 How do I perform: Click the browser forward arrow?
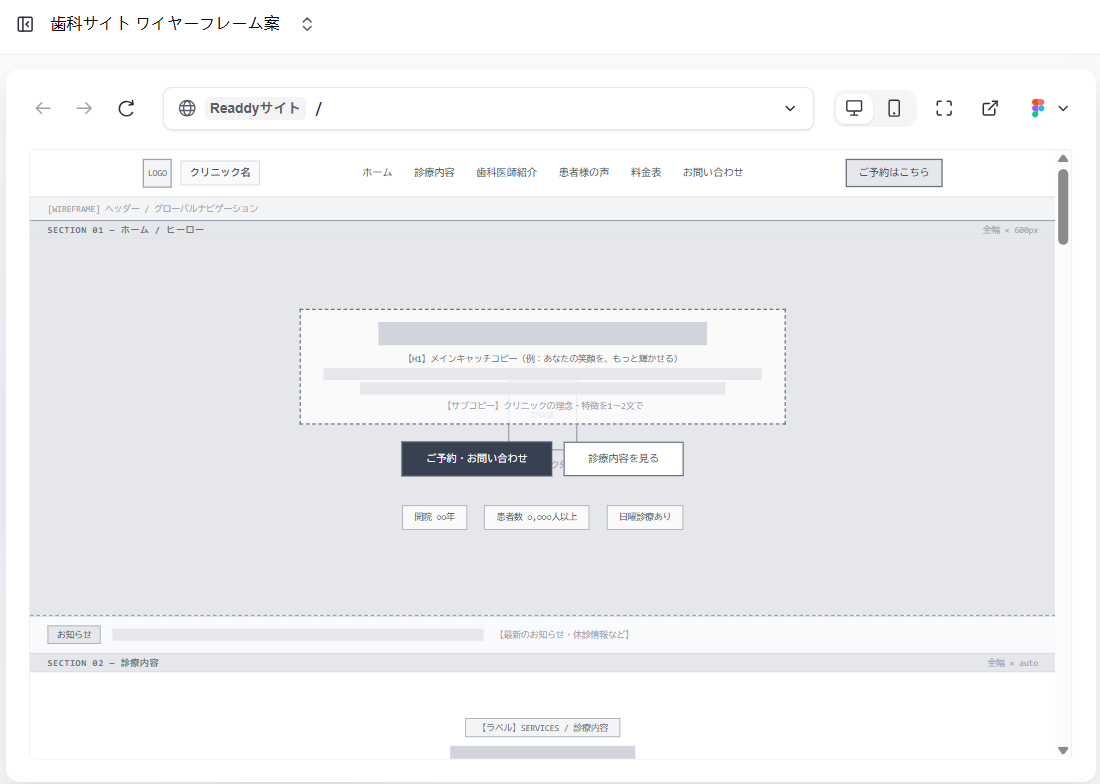(84, 109)
